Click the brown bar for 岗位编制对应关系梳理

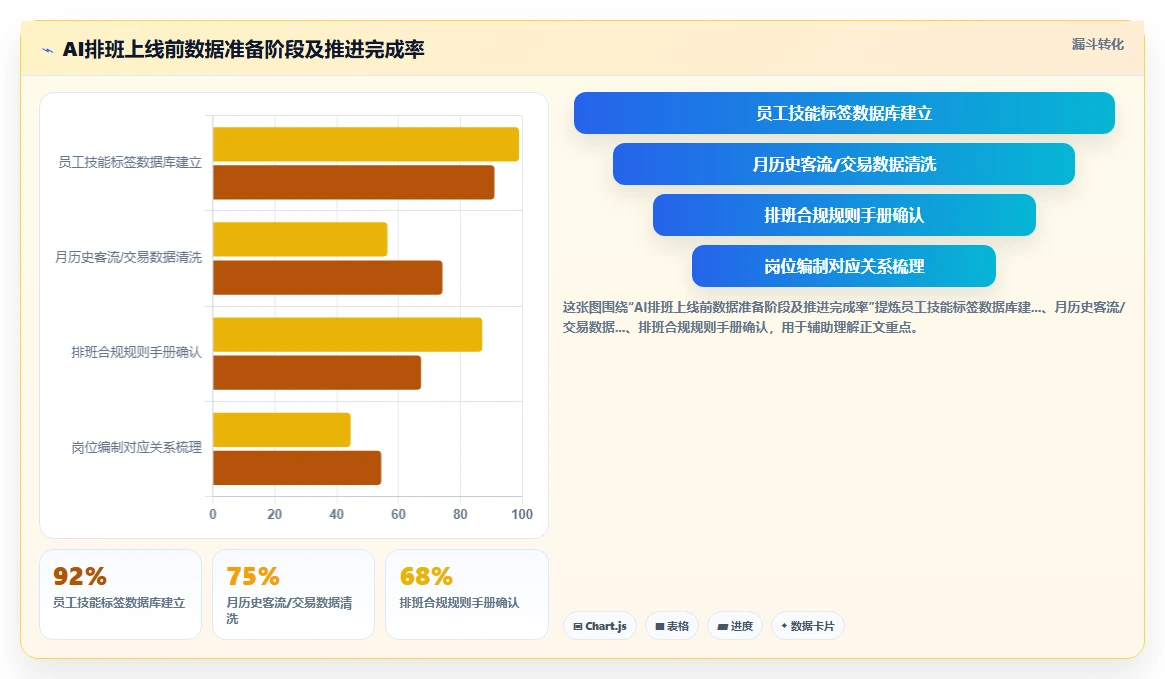(297, 467)
